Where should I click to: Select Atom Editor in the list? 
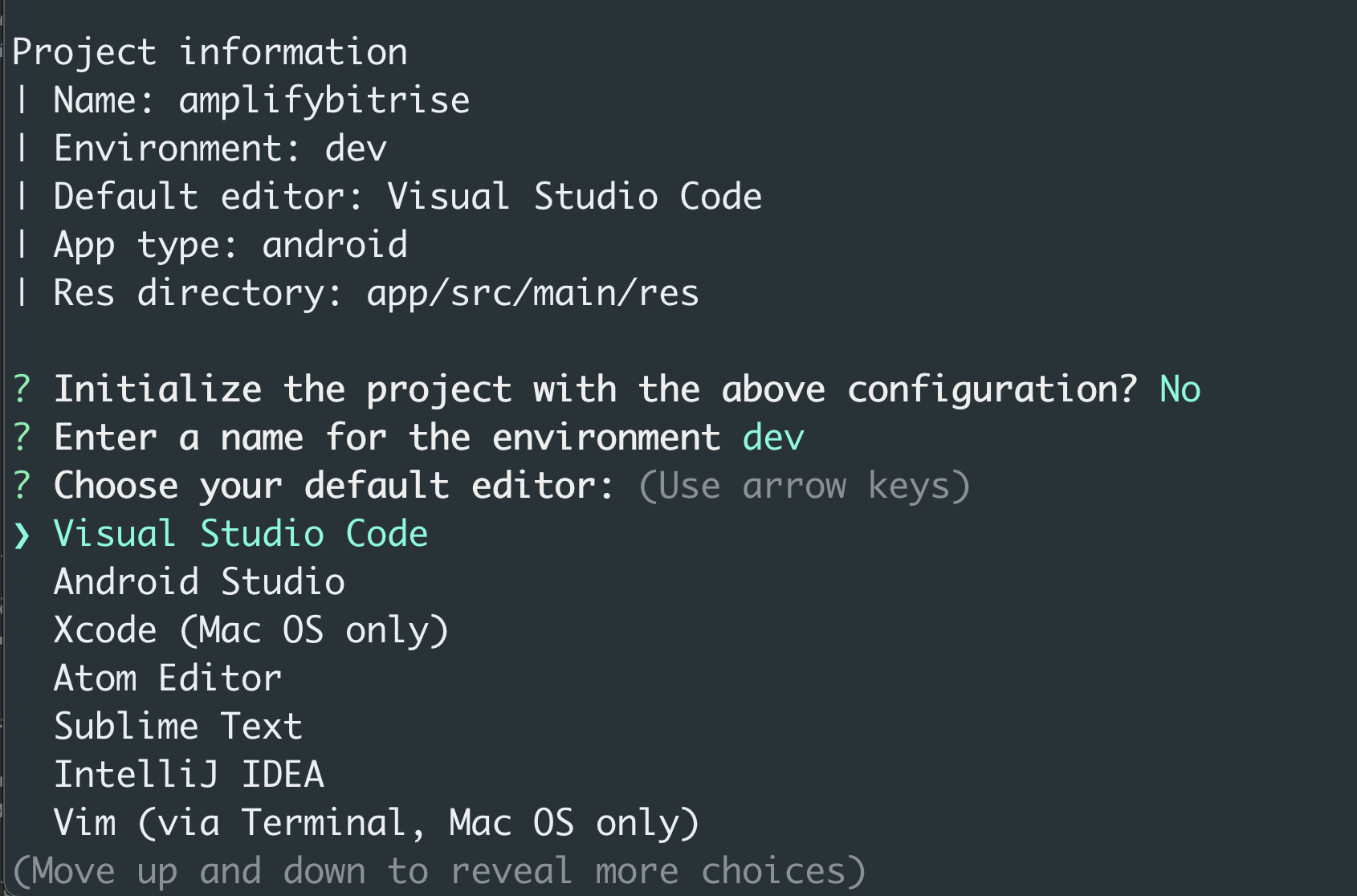point(168,679)
